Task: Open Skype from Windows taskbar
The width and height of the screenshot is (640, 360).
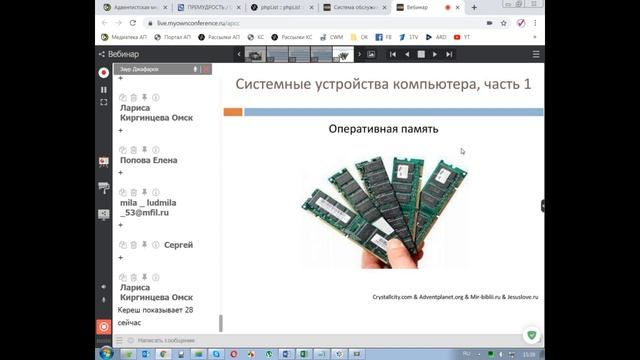Action: point(216,354)
